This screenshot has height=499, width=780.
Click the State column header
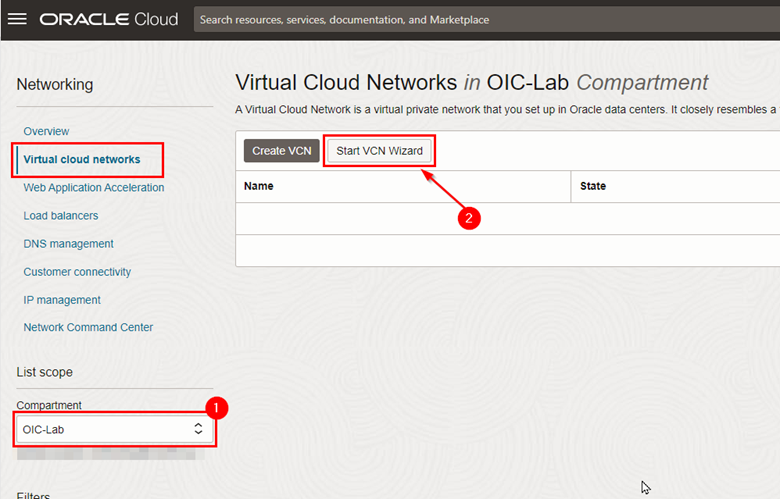pyautogui.click(x=592, y=186)
